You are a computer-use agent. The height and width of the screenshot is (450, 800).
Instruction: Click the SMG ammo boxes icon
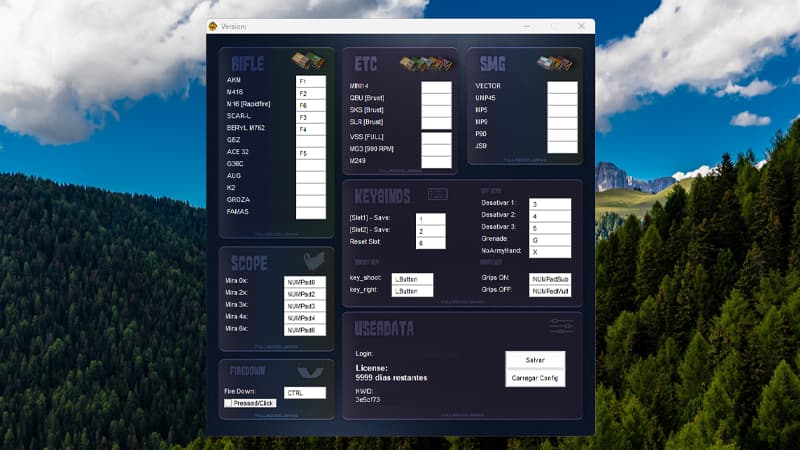pyautogui.click(x=555, y=63)
